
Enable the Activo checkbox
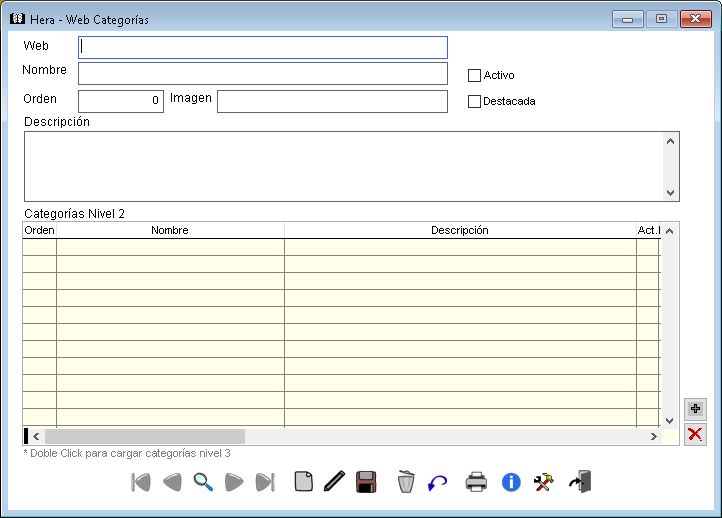click(x=475, y=75)
